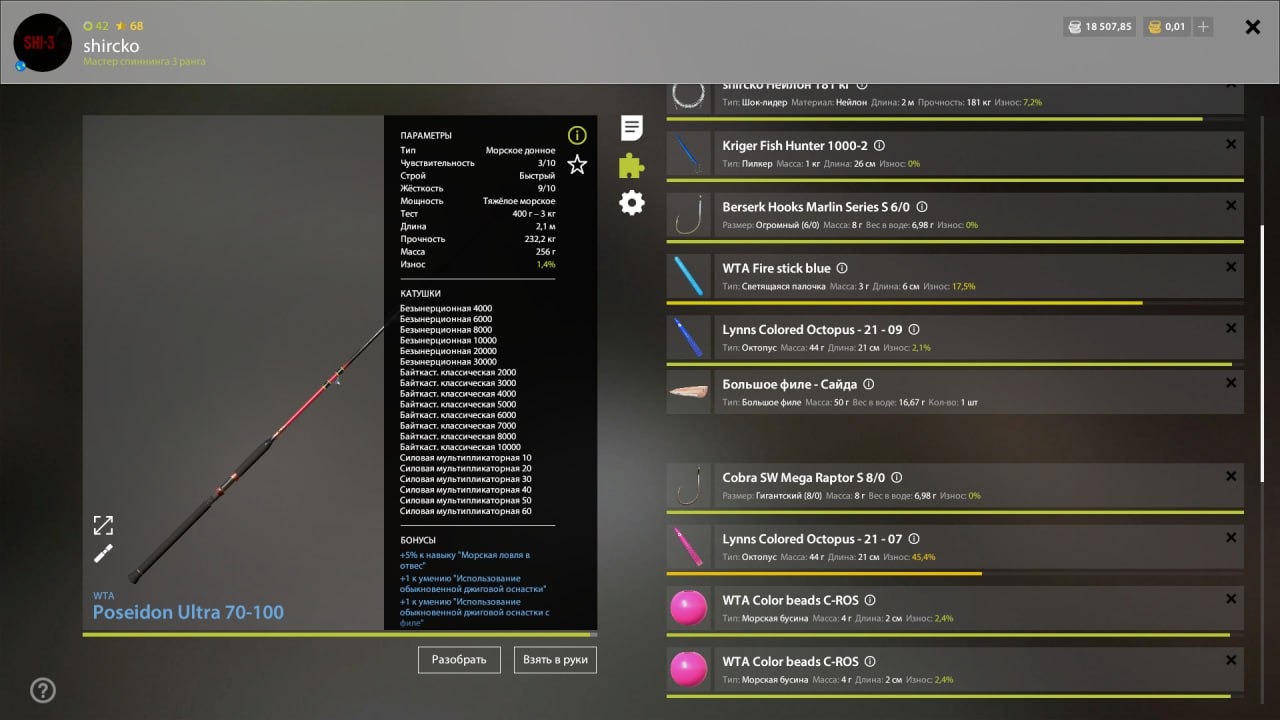
Task: Show info for Berserk Hooks Marlin Series
Action: click(919, 207)
